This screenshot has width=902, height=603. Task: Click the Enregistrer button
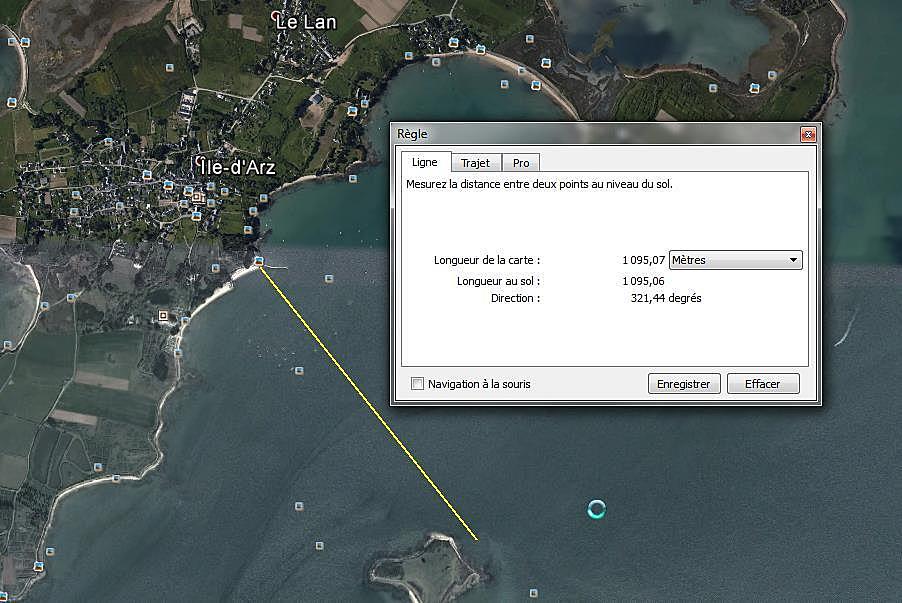point(684,384)
